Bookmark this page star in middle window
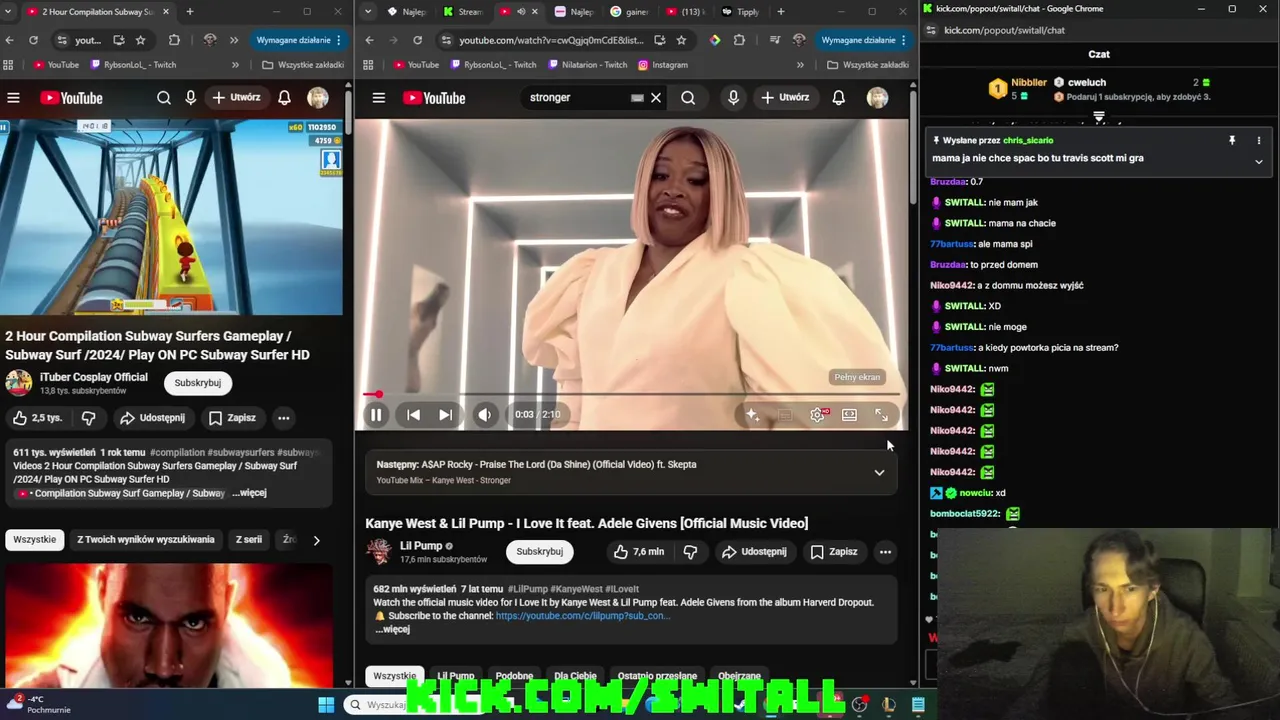Screen dimensions: 1280x720 (x=681, y=40)
